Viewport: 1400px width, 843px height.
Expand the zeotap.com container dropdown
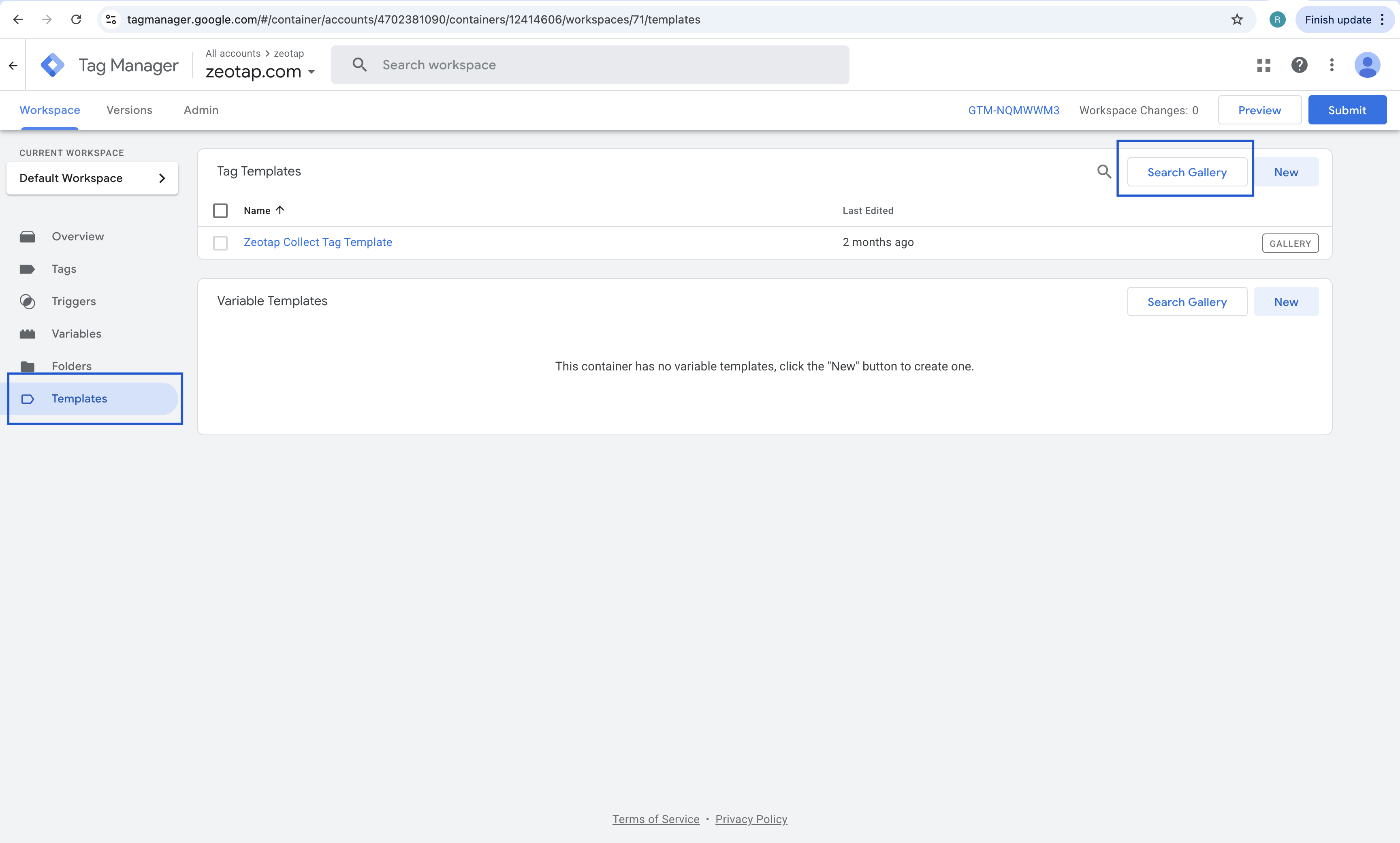point(311,72)
